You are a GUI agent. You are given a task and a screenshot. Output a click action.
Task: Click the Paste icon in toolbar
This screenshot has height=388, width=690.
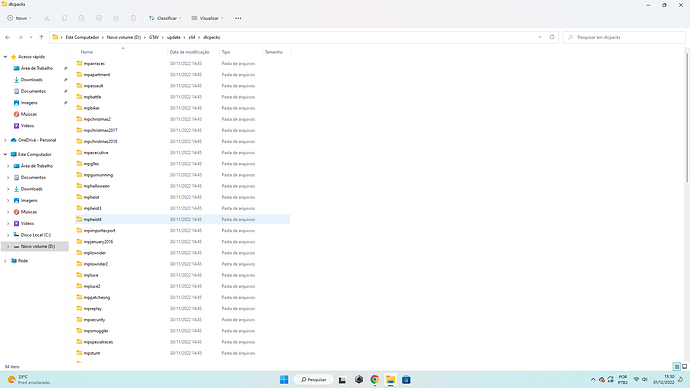point(81,18)
